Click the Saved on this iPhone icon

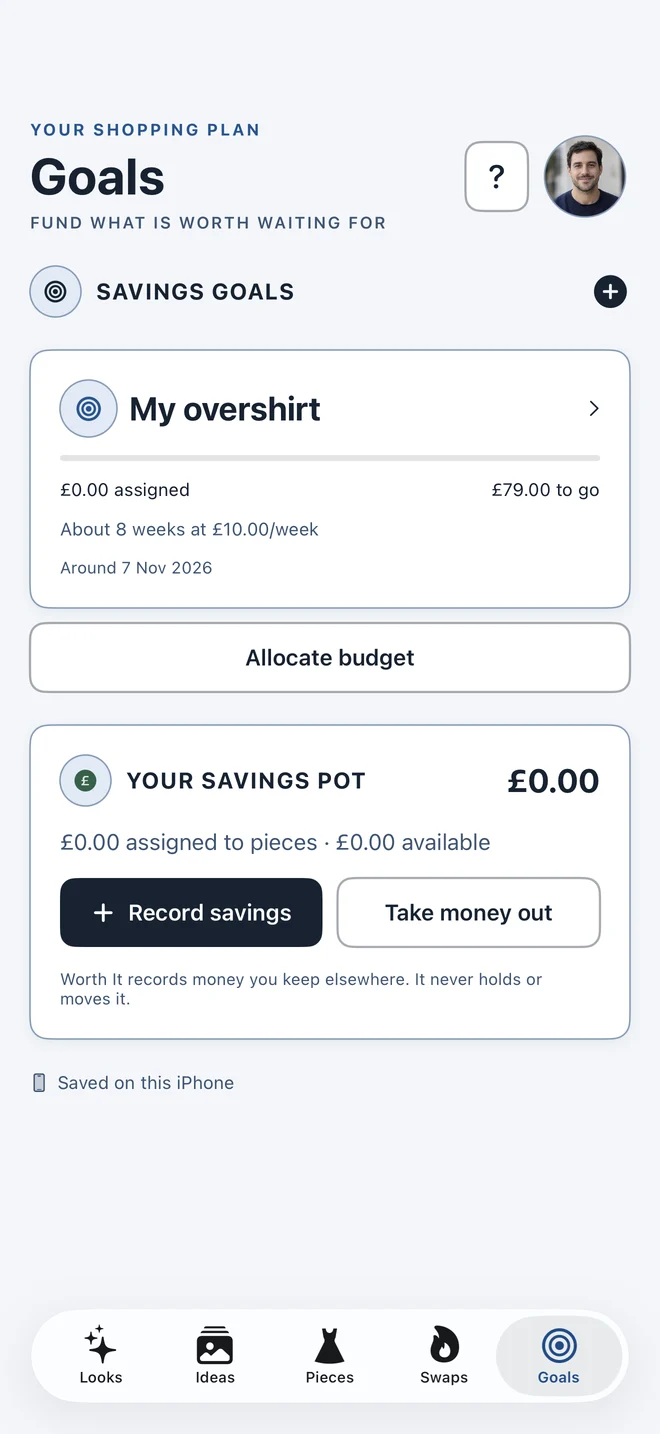pos(39,1083)
